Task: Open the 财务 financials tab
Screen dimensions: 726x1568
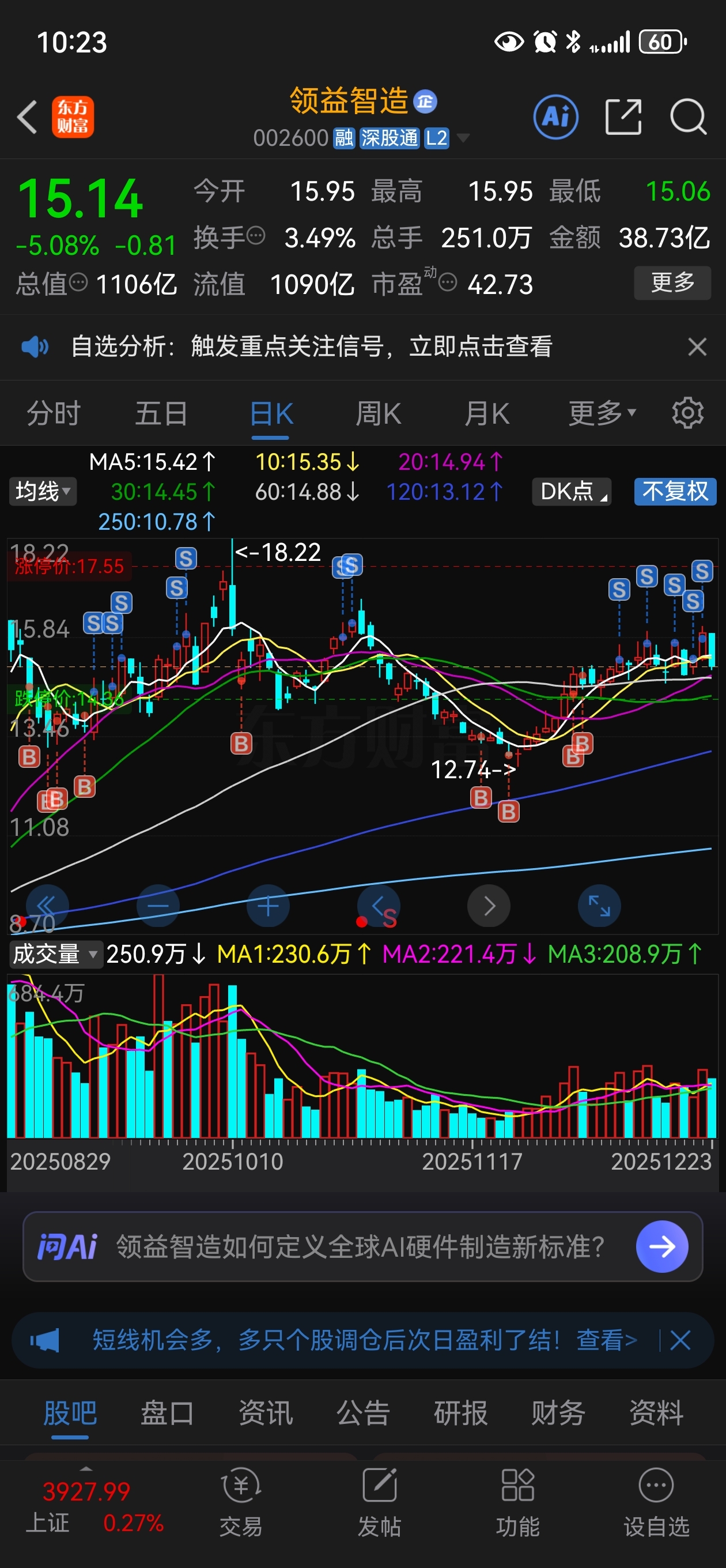Action: [x=558, y=1413]
